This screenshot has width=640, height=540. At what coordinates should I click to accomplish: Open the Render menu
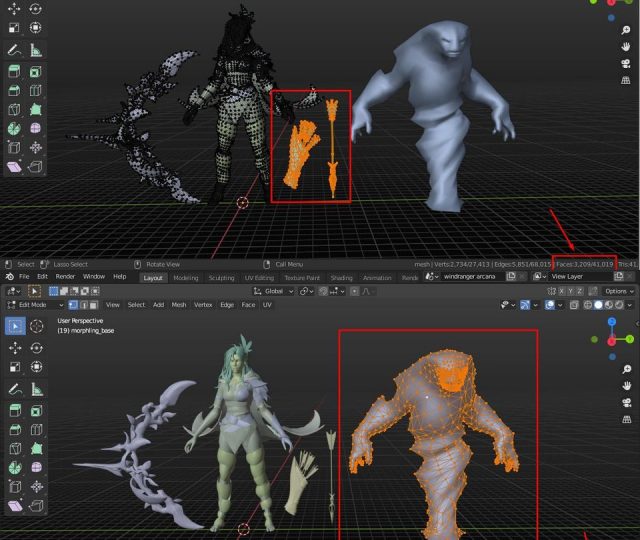point(65,277)
